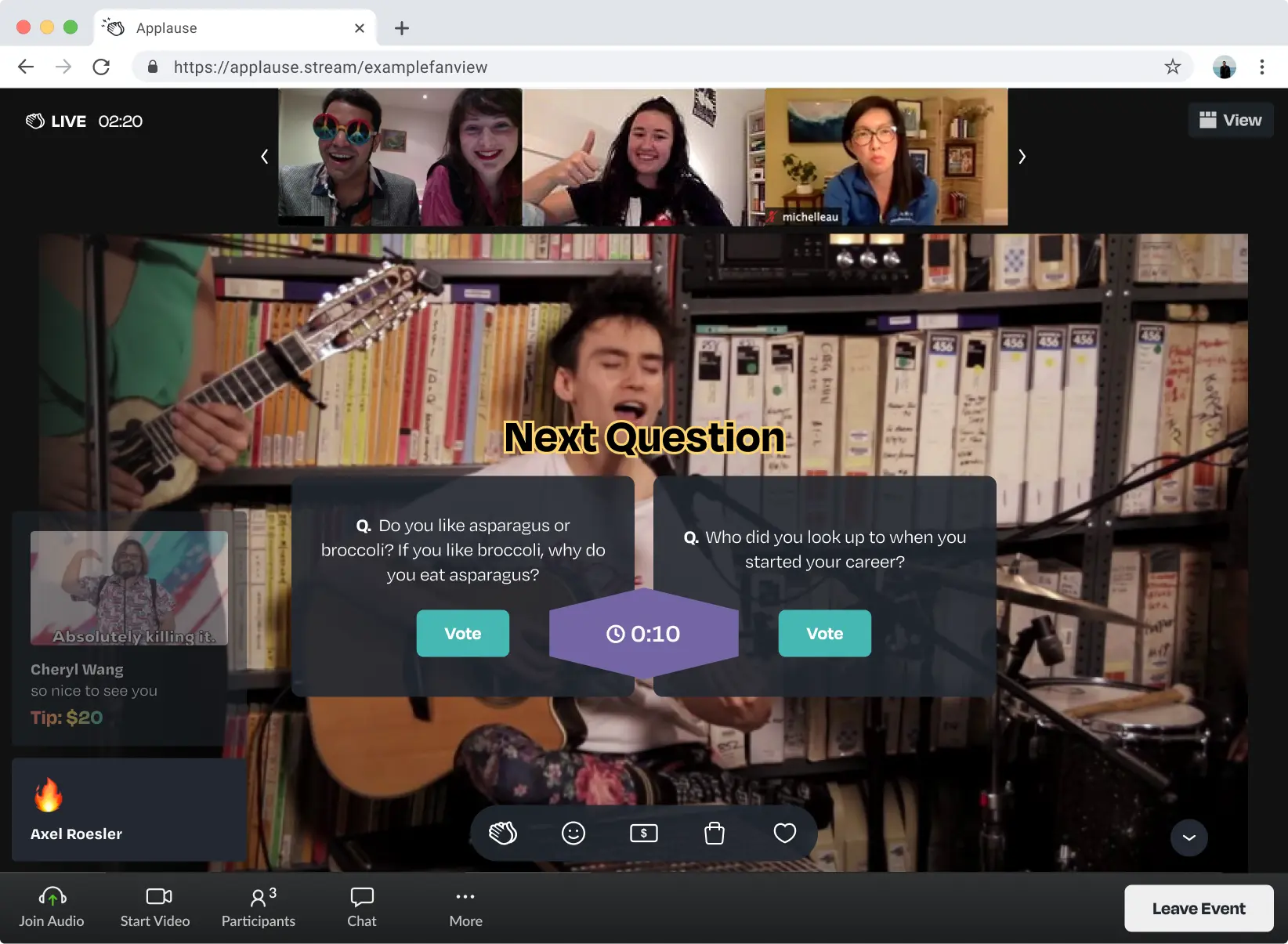Image resolution: width=1288 pixels, height=944 pixels.
Task: Show previous fan videos with left arrow
Action: (x=265, y=157)
